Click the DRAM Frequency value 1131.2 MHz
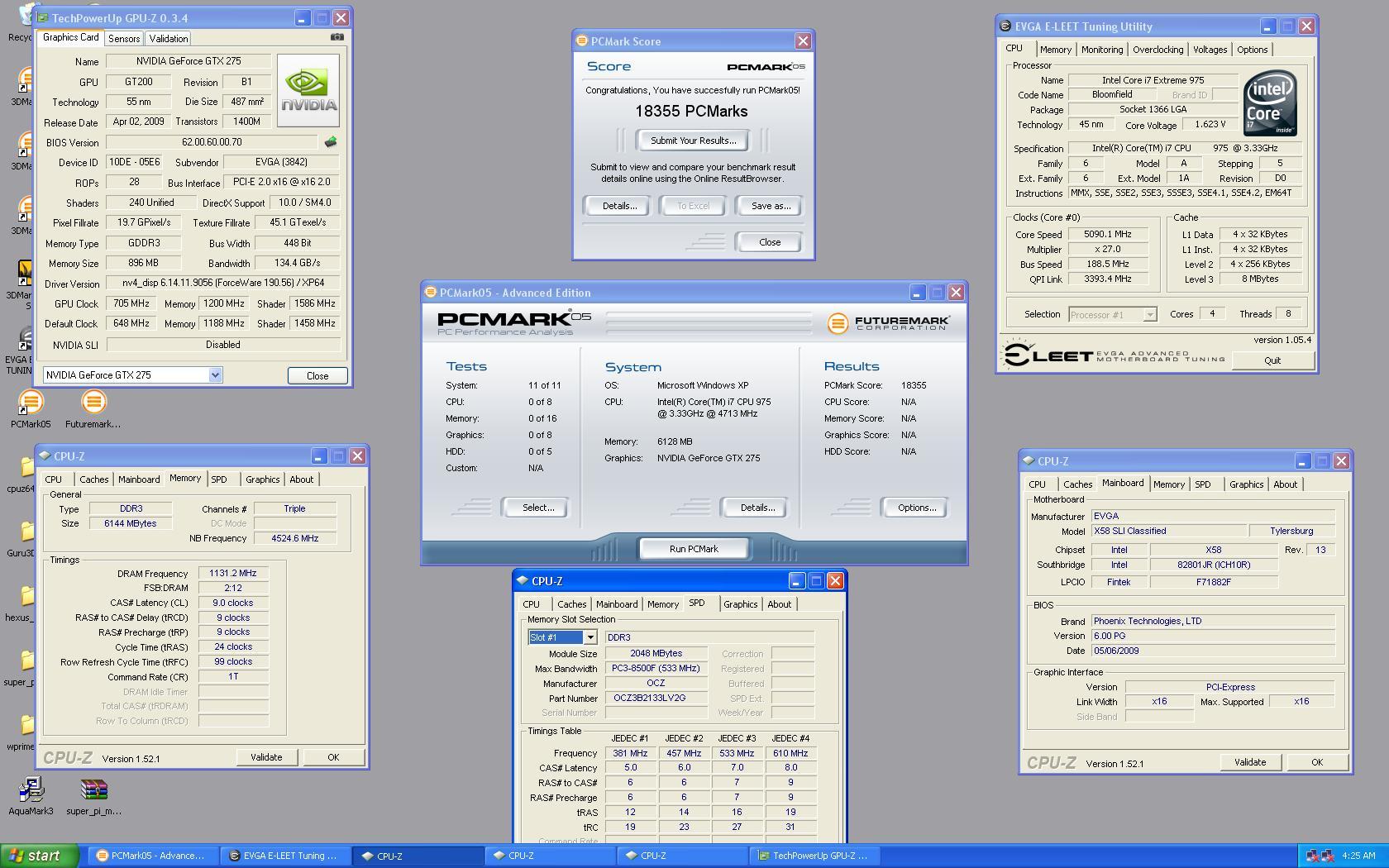This screenshot has width=1389, height=868. pos(233,573)
